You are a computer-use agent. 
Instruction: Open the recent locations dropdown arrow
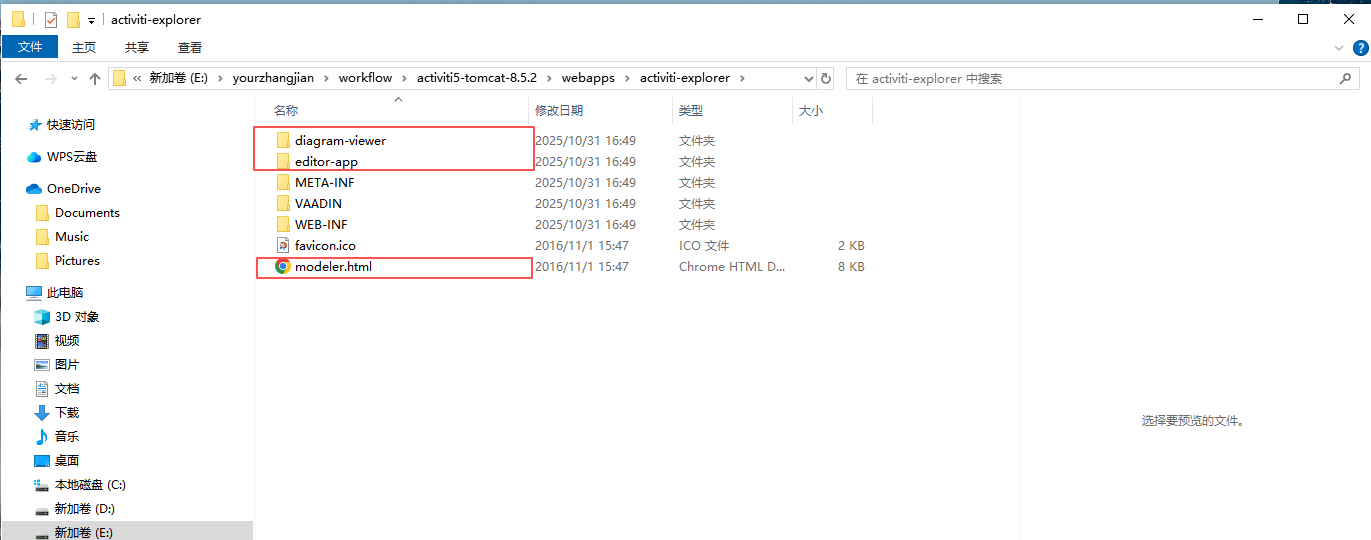point(72,78)
